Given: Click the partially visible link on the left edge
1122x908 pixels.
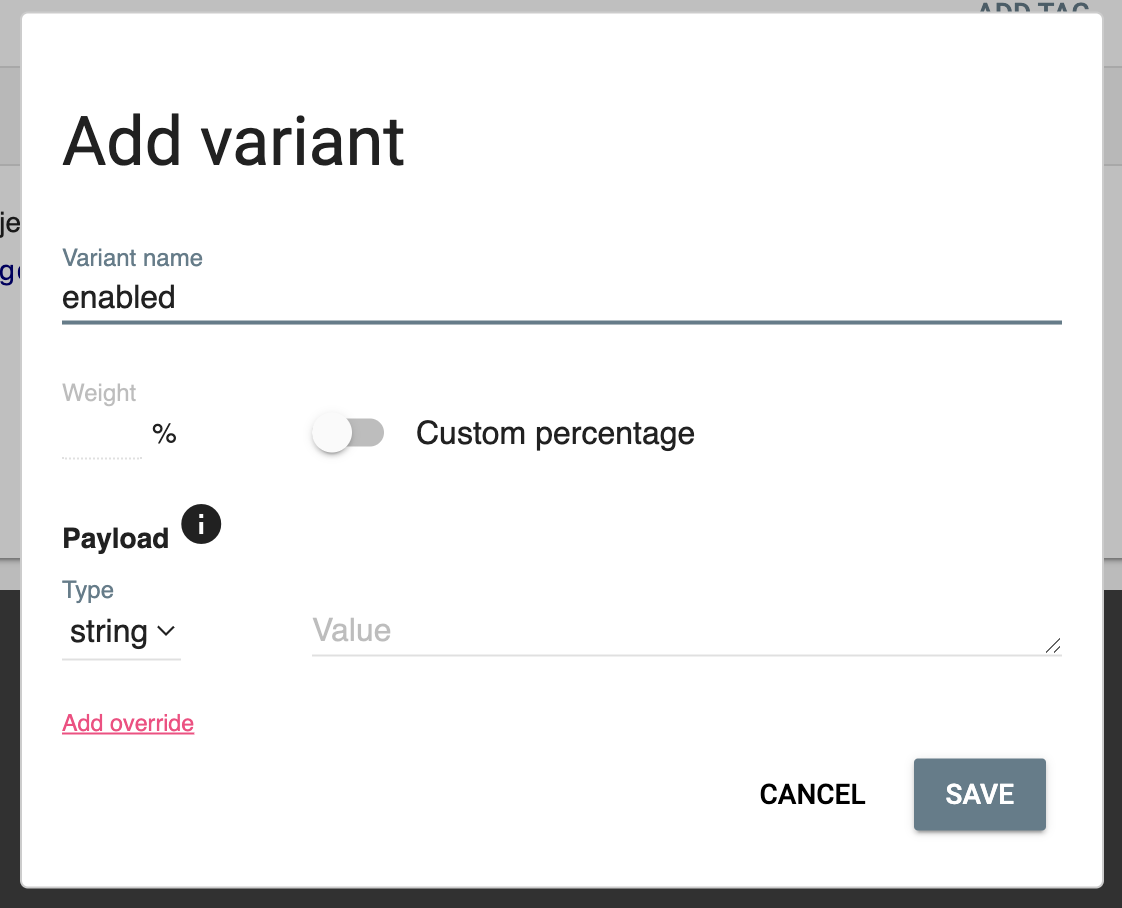Looking at the screenshot, I should click(8, 271).
